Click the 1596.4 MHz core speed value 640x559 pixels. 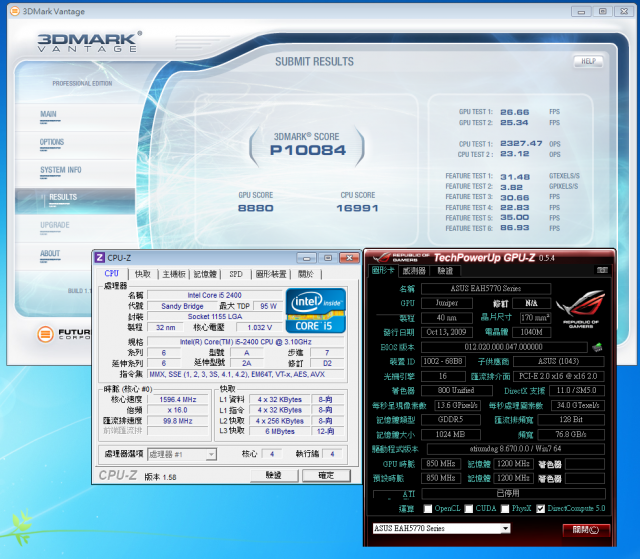[x=178, y=399]
